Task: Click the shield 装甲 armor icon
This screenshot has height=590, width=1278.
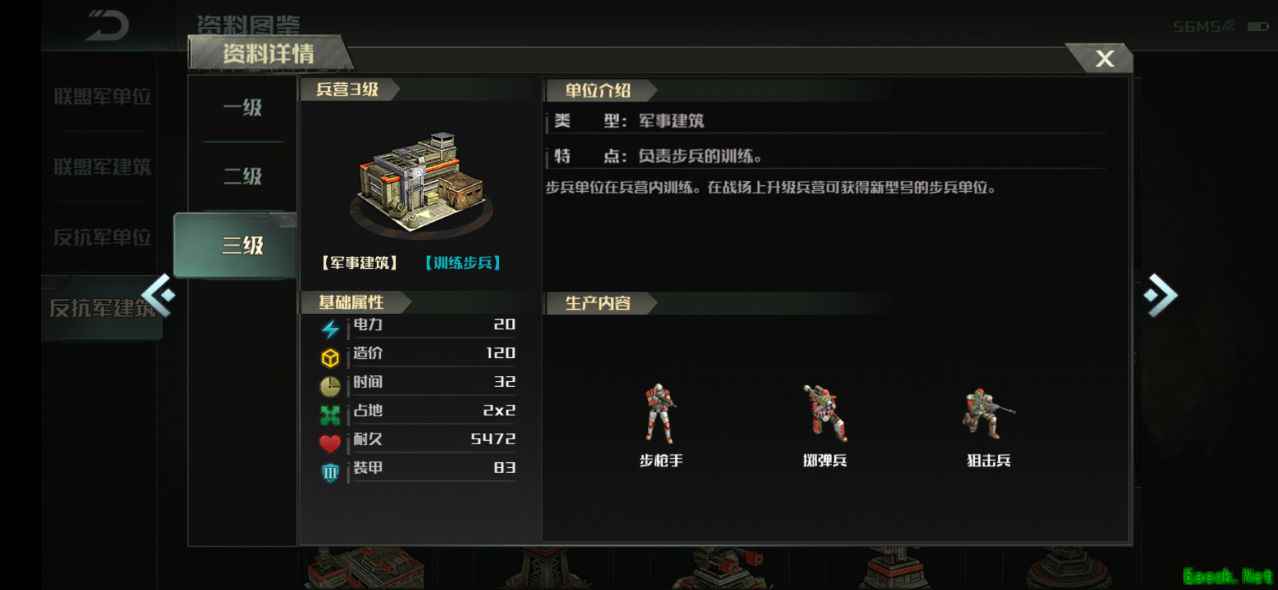Action: (x=330, y=472)
